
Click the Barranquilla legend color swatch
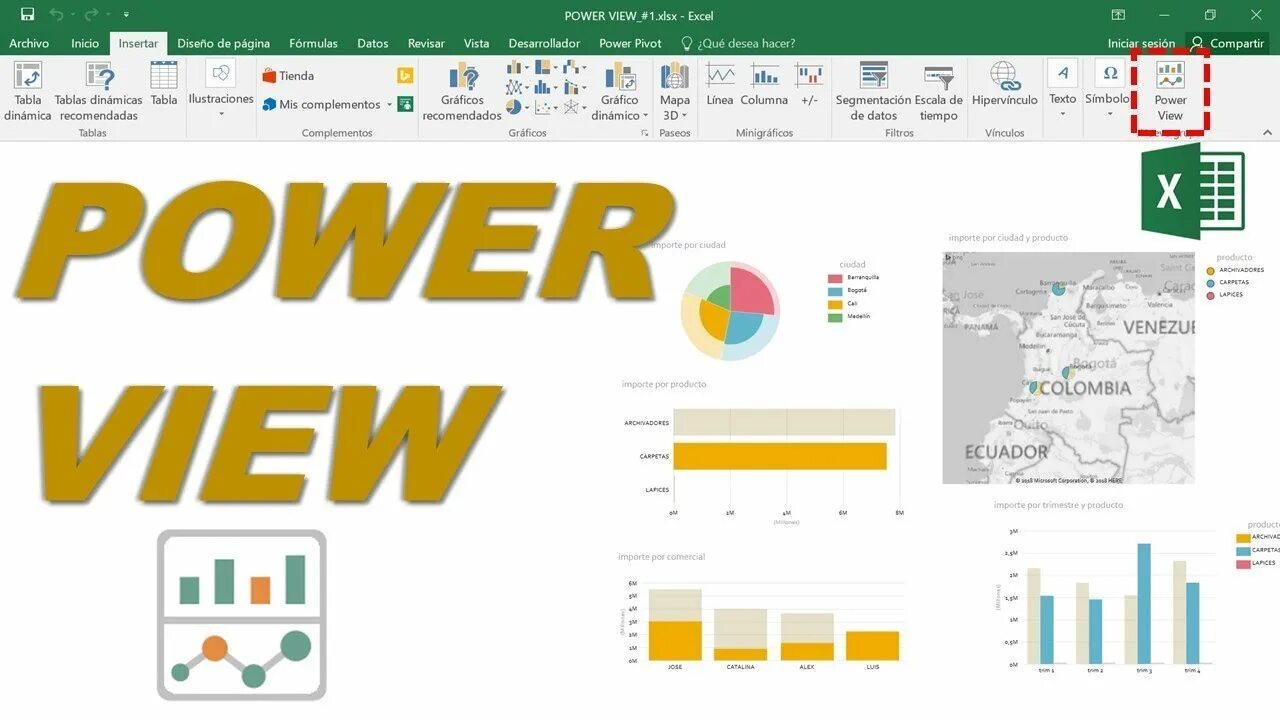point(835,277)
